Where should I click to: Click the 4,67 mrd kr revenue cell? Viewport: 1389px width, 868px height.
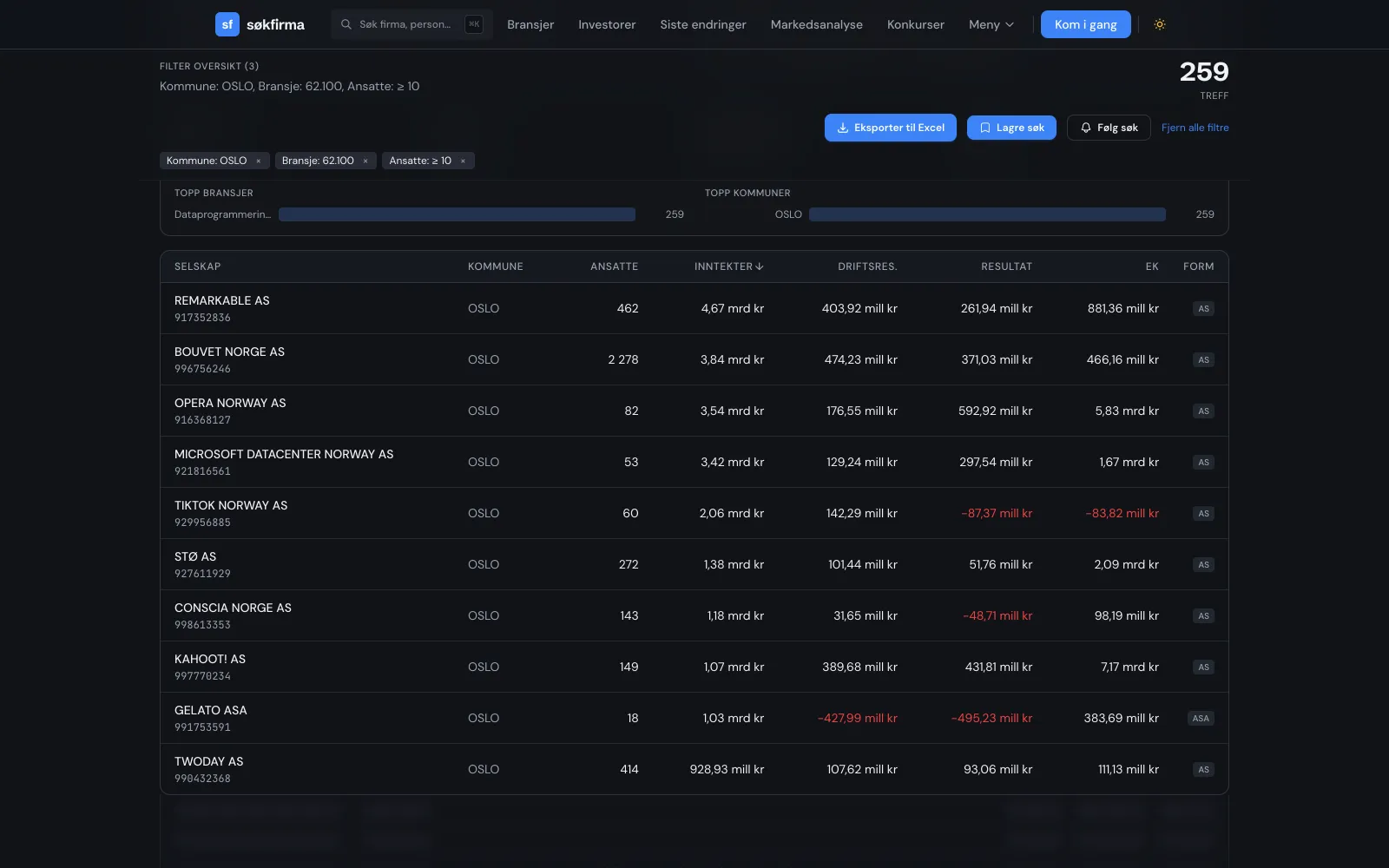tap(733, 308)
